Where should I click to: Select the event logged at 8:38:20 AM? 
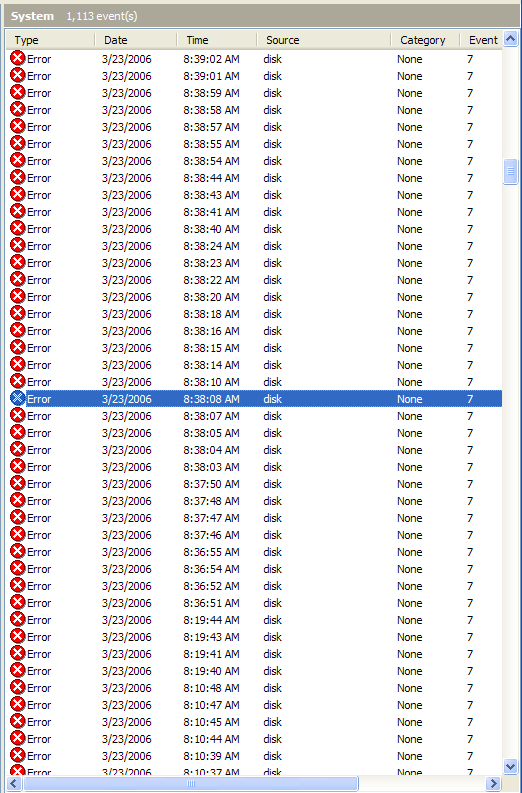click(x=254, y=296)
